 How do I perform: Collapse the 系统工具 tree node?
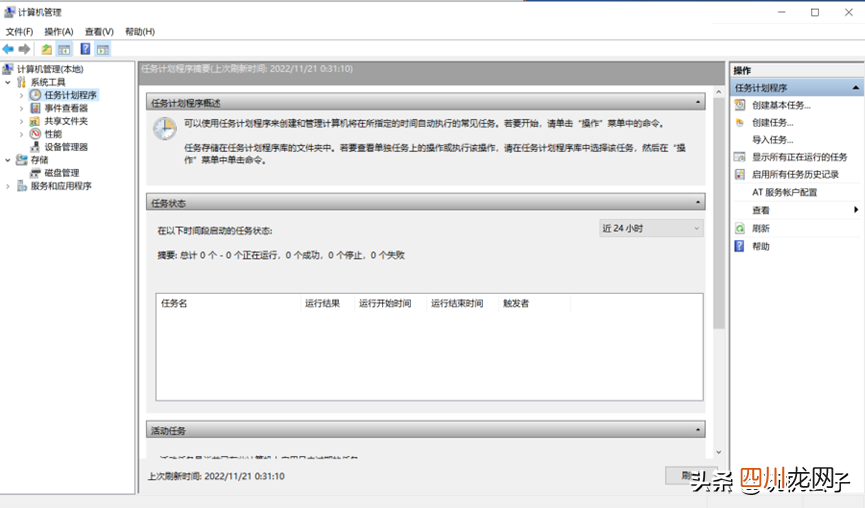[x=8, y=82]
